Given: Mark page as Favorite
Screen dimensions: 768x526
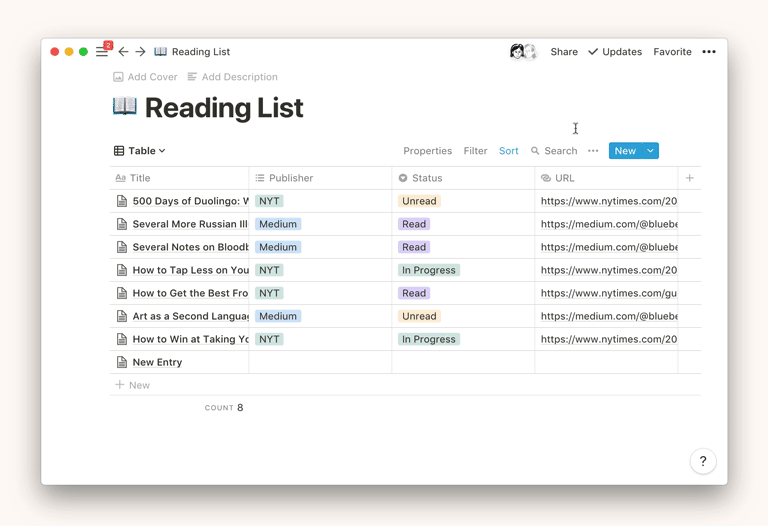Looking at the screenshot, I should point(672,52).
